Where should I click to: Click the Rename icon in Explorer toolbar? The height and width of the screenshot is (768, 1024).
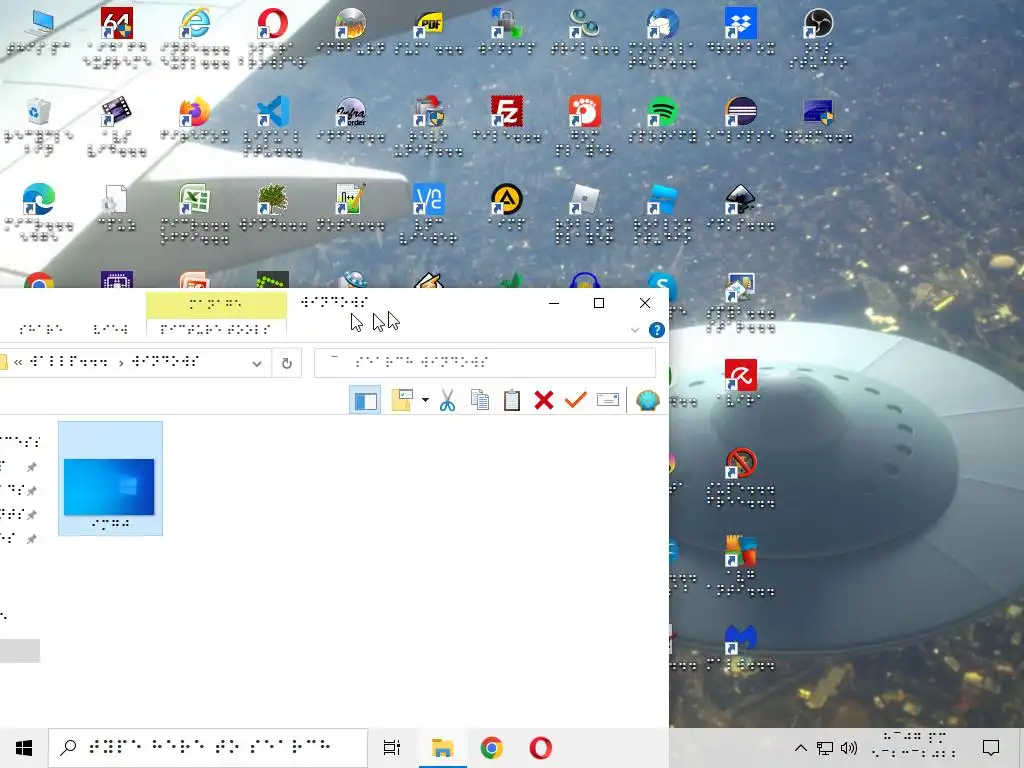(x=608, y=400)
